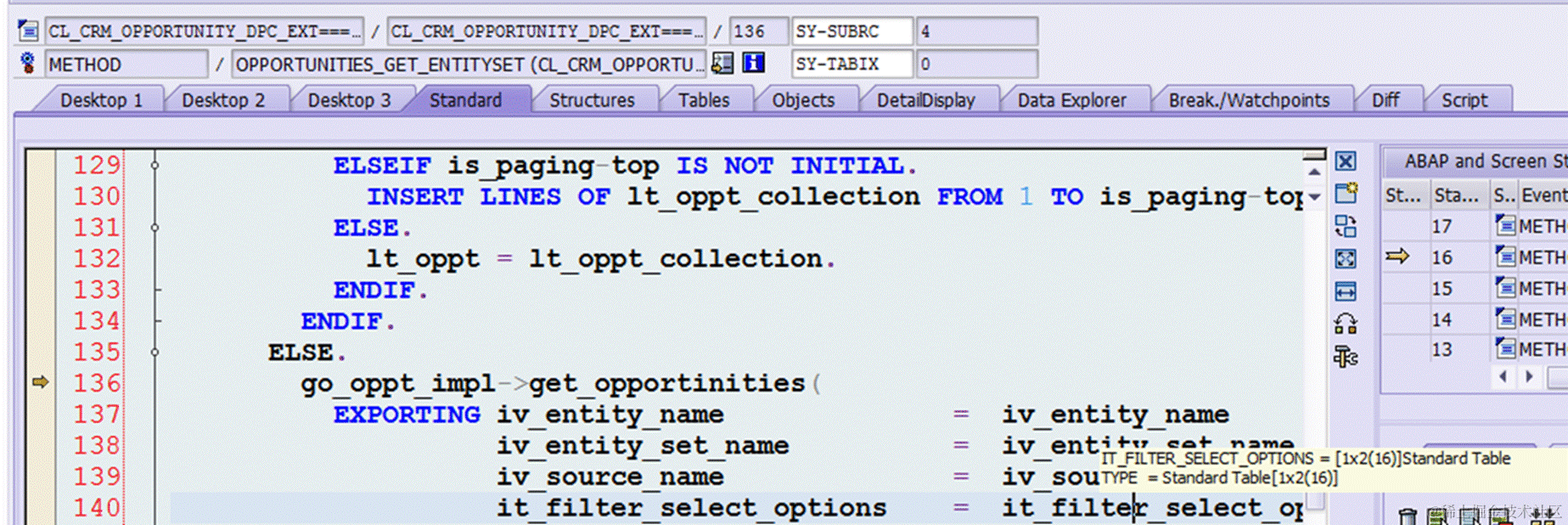The height and width of the screenshot is (525, 1568).
Task: Open the Diff tab
Action: pos(1385,100)
